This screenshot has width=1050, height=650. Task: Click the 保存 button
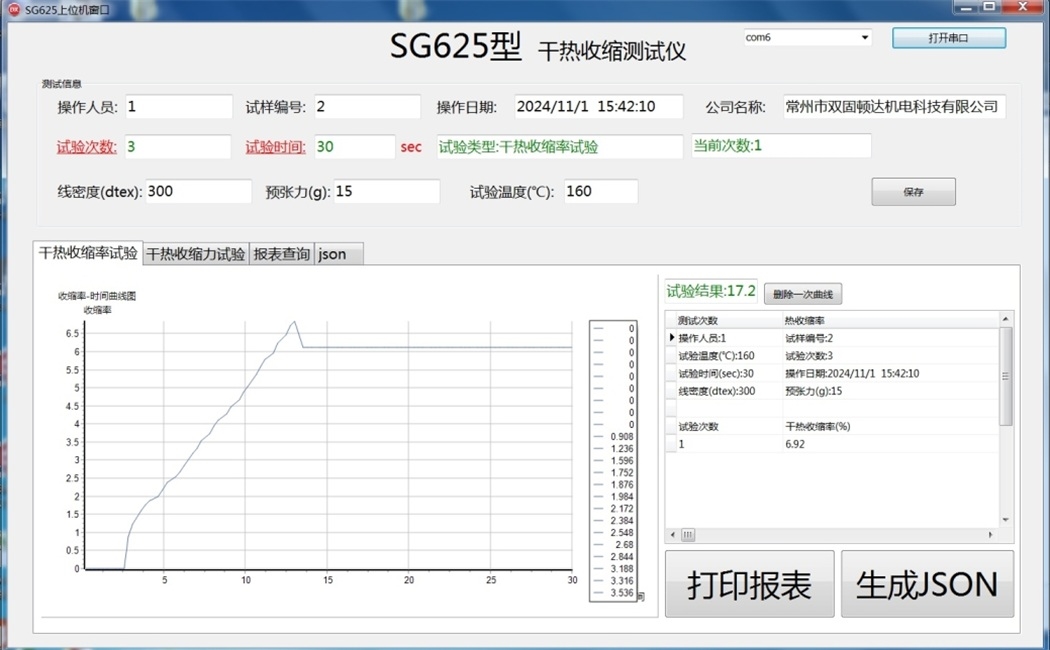(x=913, y=191)
